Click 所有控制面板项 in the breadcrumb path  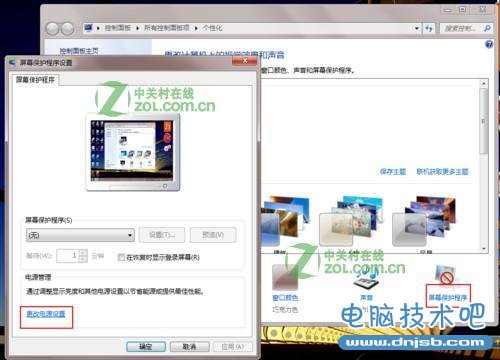coord(166,28)
